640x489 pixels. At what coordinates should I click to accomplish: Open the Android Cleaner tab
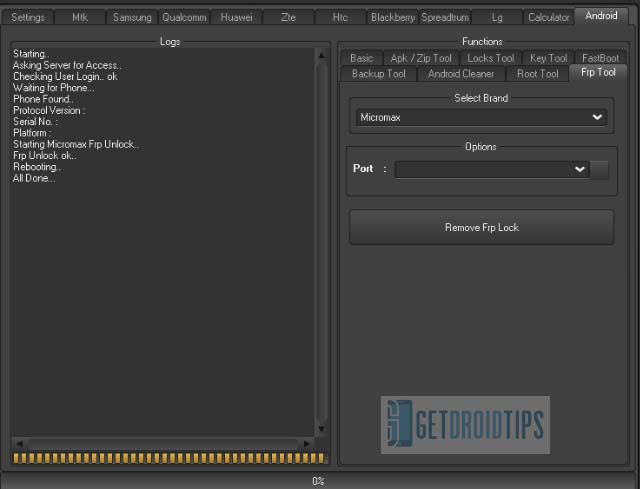click(461, 74)
